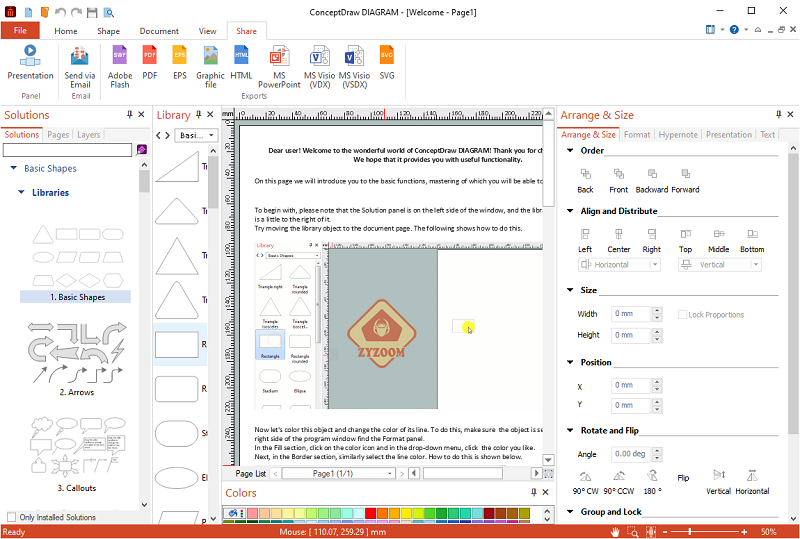Select 1. Basic Shapes library
The width and height of the screenshot is (800, 539).
click(76, 263)
